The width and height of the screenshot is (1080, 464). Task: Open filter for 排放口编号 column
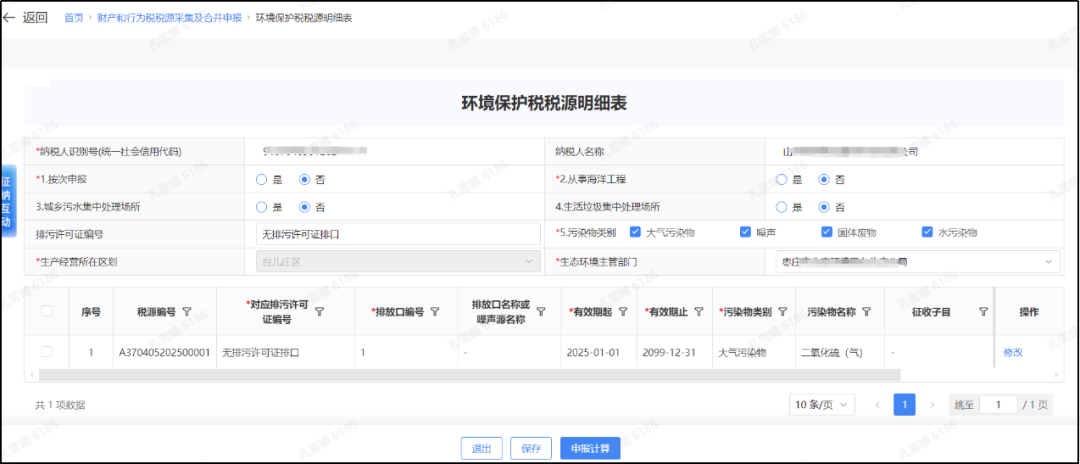(x=435, y=312)
